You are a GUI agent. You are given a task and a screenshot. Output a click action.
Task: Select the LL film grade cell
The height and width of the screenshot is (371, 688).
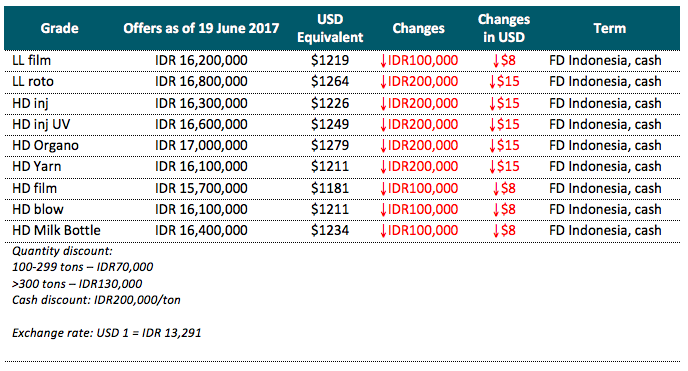32,61
